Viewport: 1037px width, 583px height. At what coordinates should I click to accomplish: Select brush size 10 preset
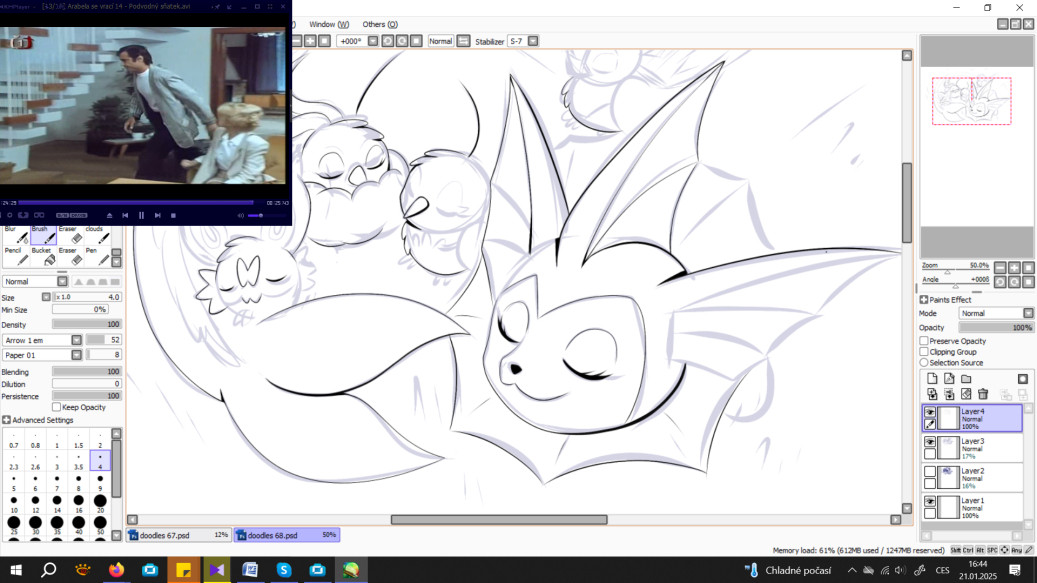tap(14, 504)
